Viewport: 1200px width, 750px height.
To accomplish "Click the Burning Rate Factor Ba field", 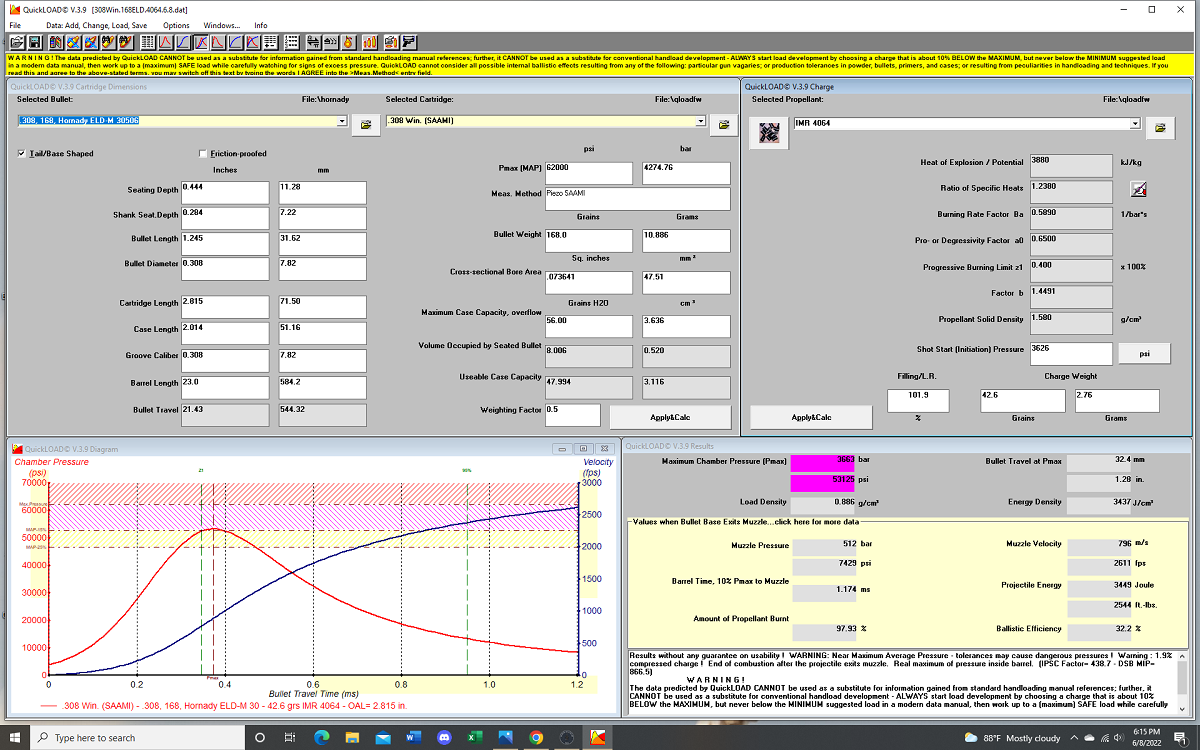I will [1069, 217].
